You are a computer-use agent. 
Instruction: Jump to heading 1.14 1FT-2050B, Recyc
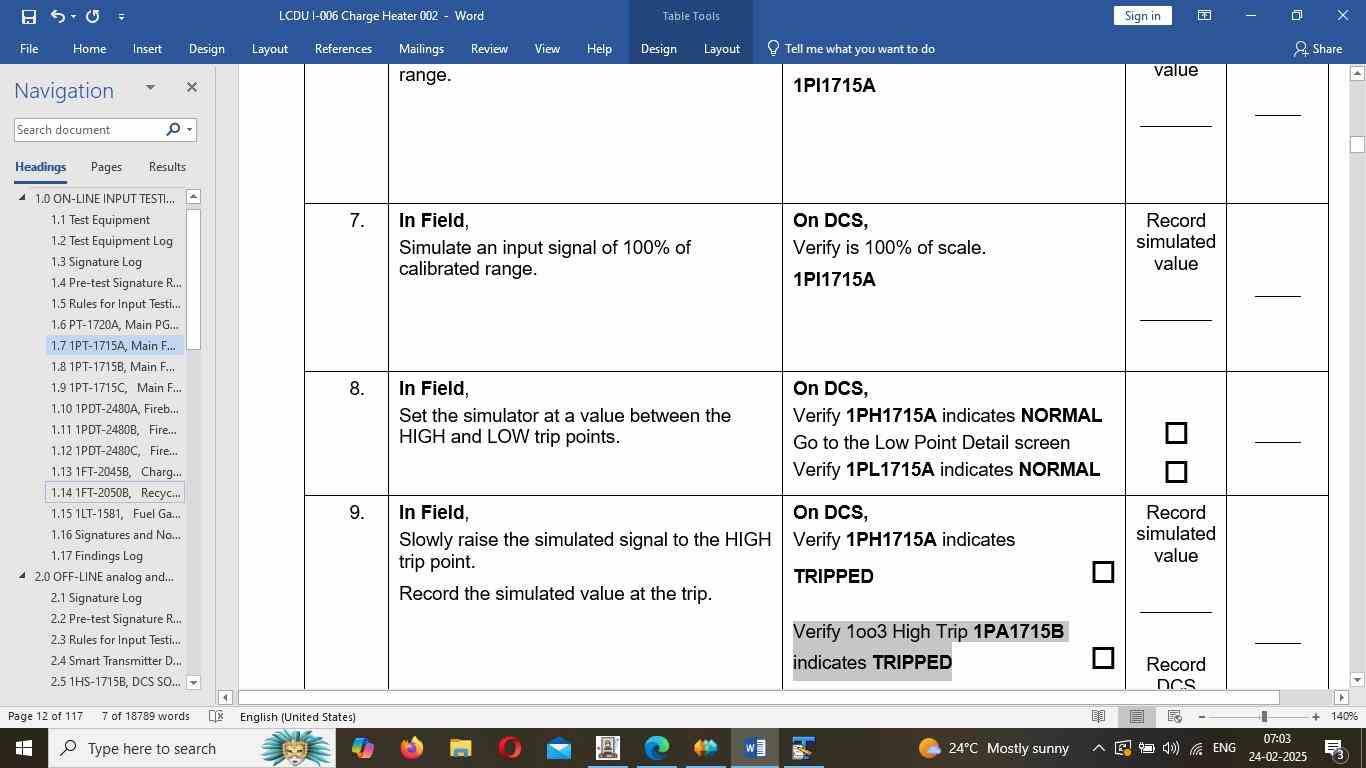click(x=115, y=493)
